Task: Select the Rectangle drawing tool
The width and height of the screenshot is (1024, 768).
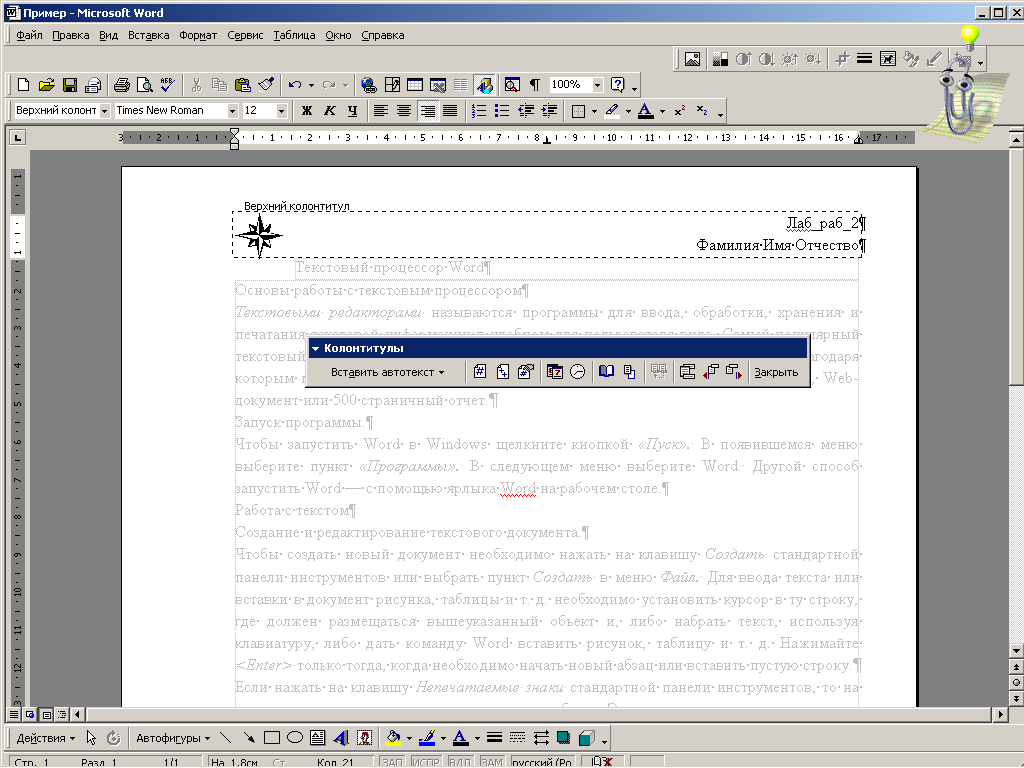Action: pos(272,738)
